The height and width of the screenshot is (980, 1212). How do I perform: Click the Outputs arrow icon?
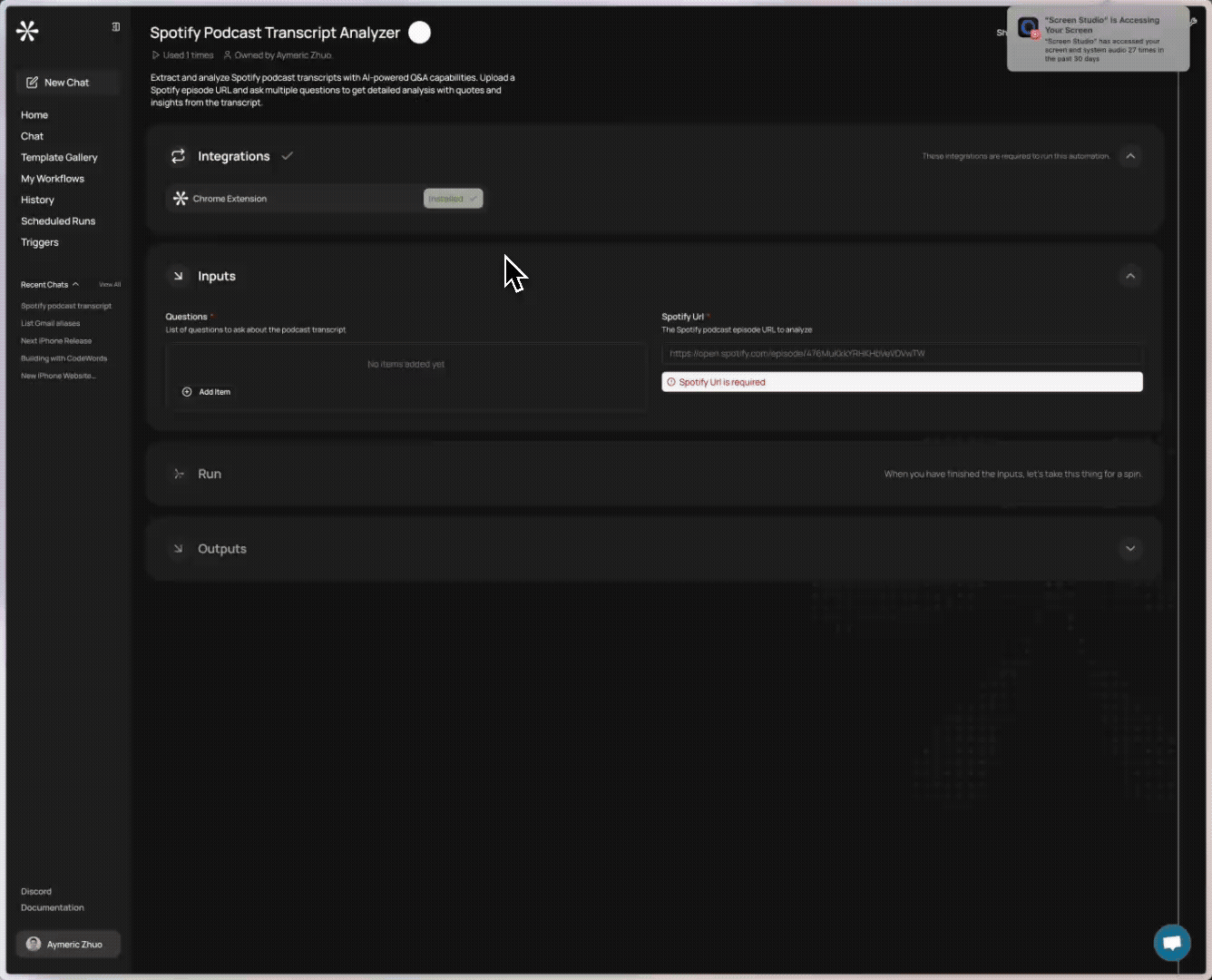point(178,549)
